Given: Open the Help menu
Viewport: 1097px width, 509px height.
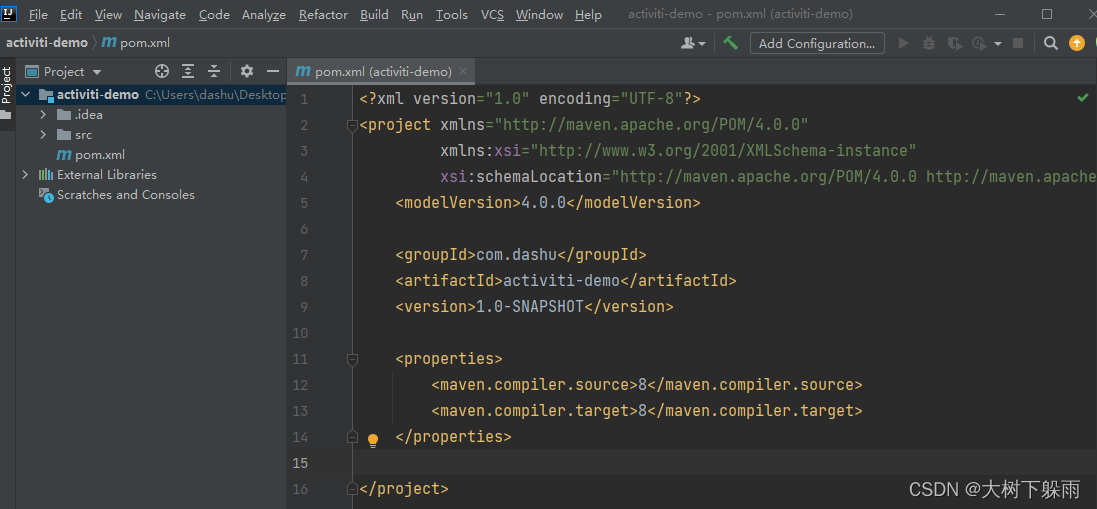Looking at the screenshot, I should [x=588, y=15].
